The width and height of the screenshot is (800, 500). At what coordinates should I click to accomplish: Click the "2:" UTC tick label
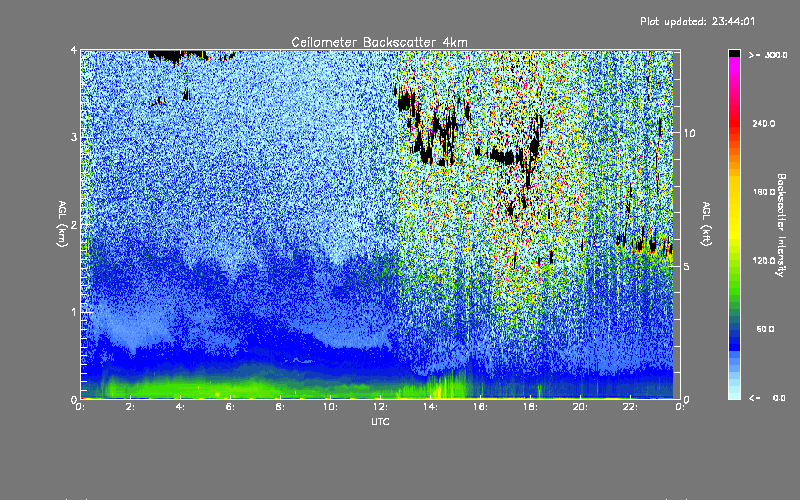[x=131, y=407]
